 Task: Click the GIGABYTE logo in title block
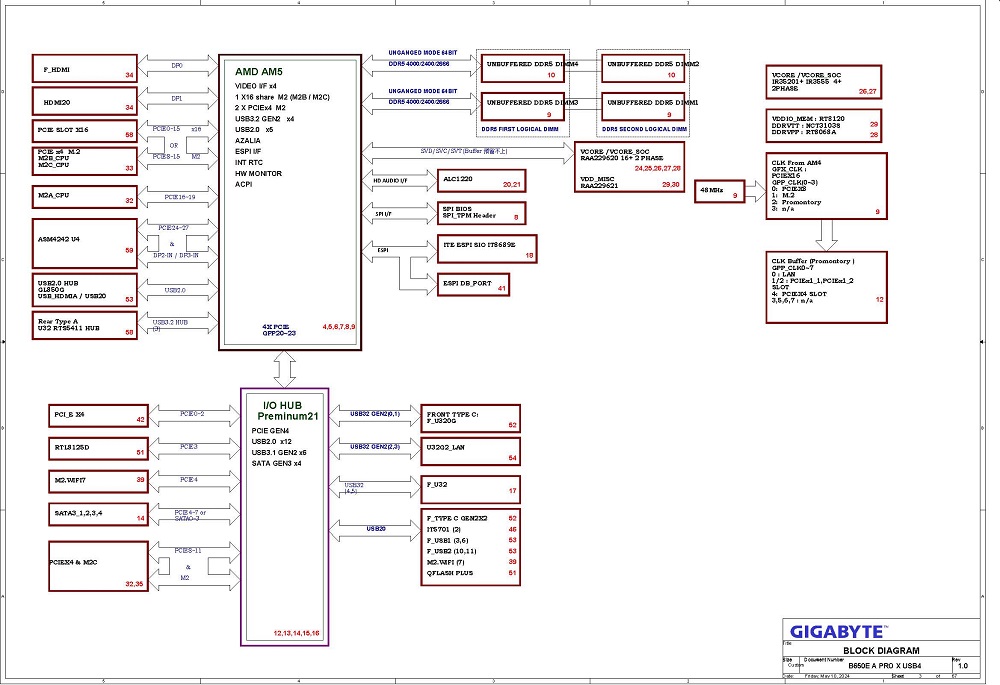tap(836, 631)
